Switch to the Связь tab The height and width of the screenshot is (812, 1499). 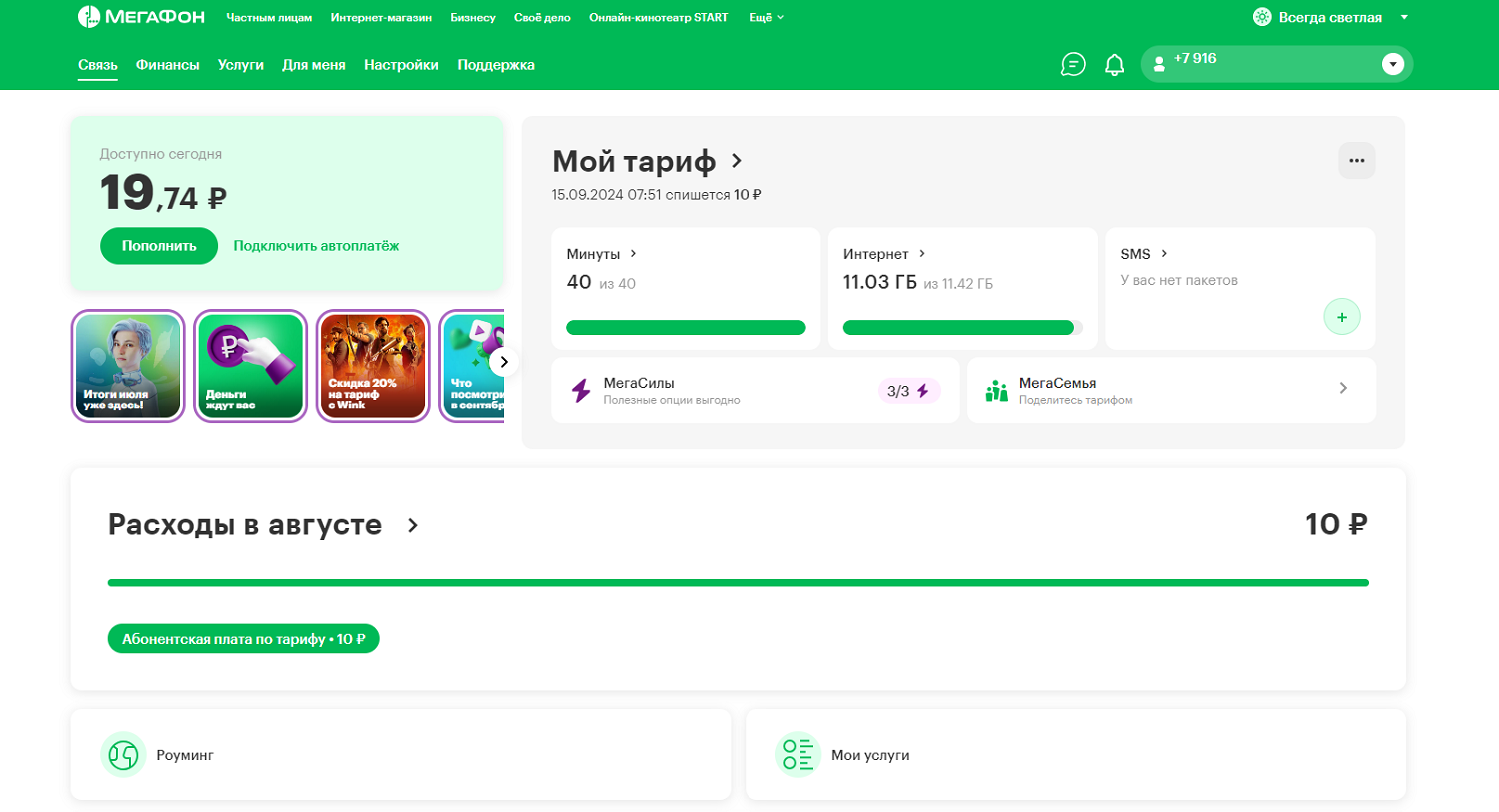(x=98, y=65)
